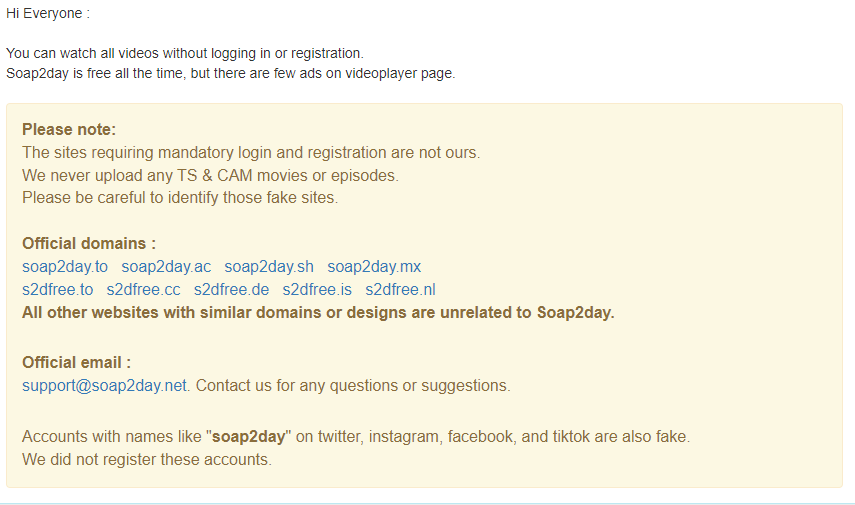Open the s2dfree.to link

[58, 290]
